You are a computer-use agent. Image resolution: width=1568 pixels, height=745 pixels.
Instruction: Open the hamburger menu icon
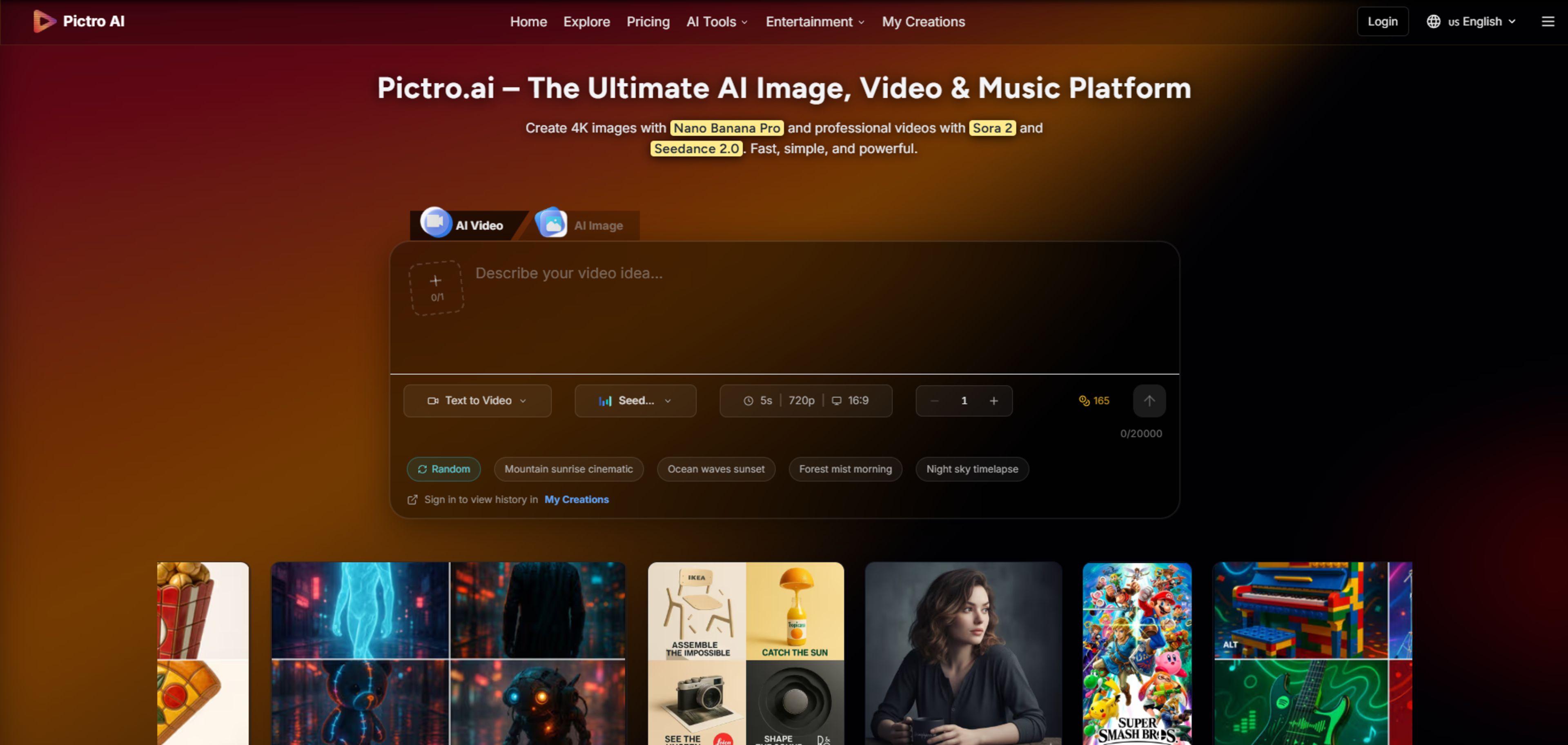tap(1547, 22)
